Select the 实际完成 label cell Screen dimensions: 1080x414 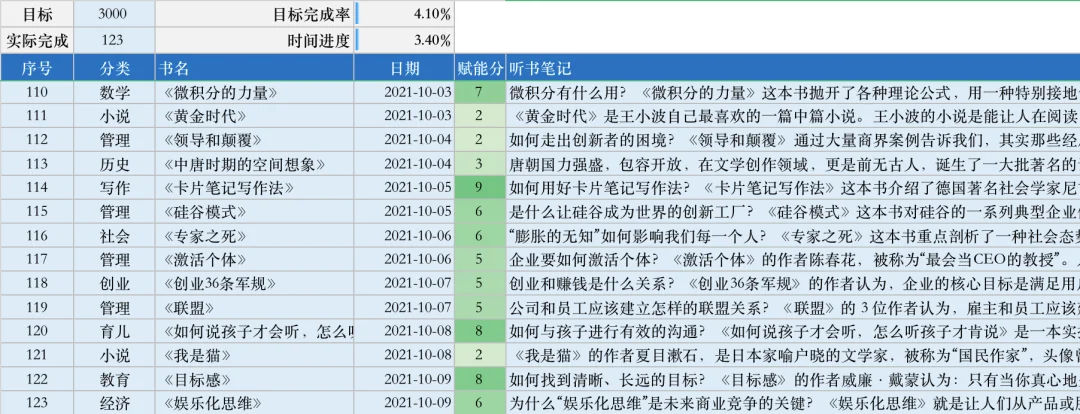tap(37, 41)
